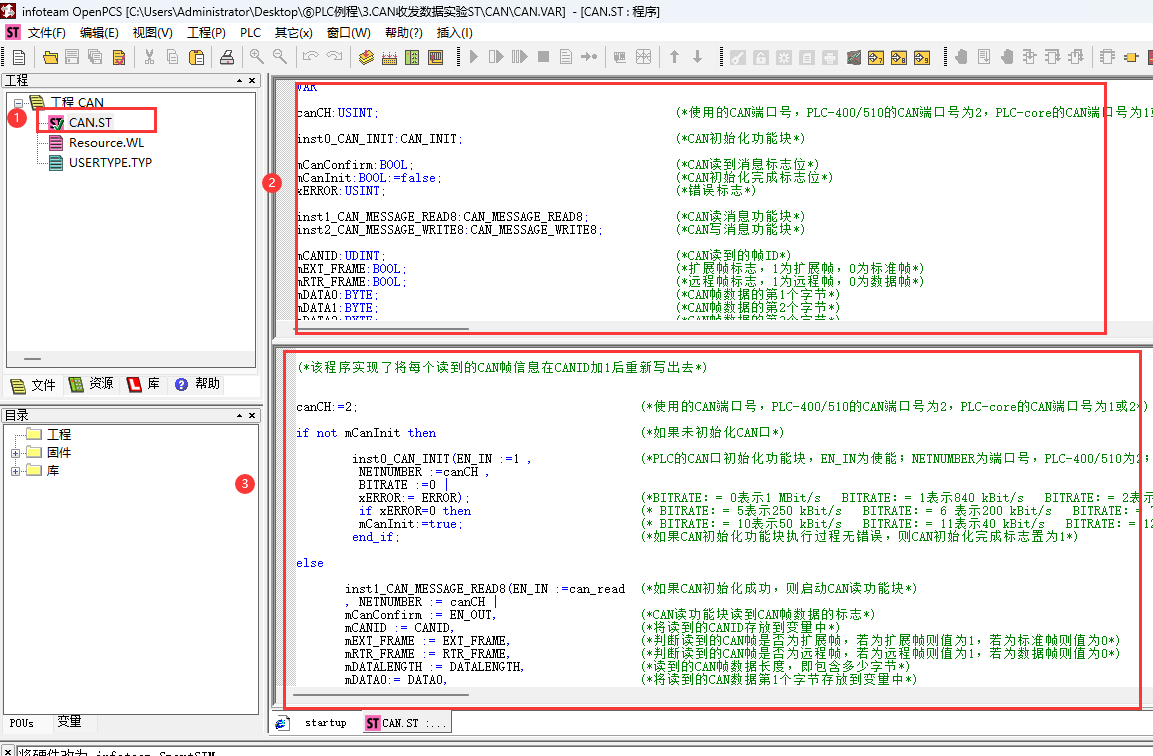Click the down arrow toolbar icon
1153x756 pixels.
click(x=697, y=57)
